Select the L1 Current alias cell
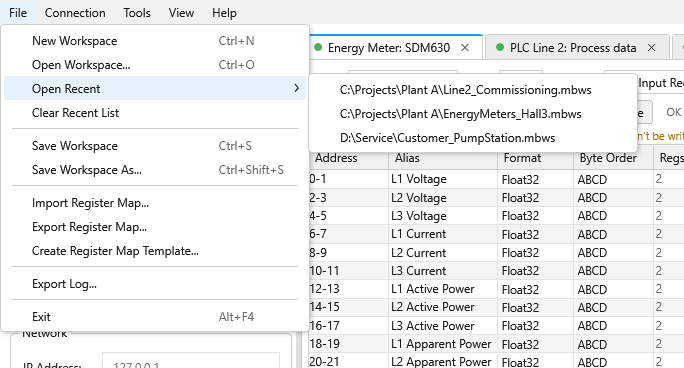This screenshot has height=368, width=684. [x=443, y=234]
